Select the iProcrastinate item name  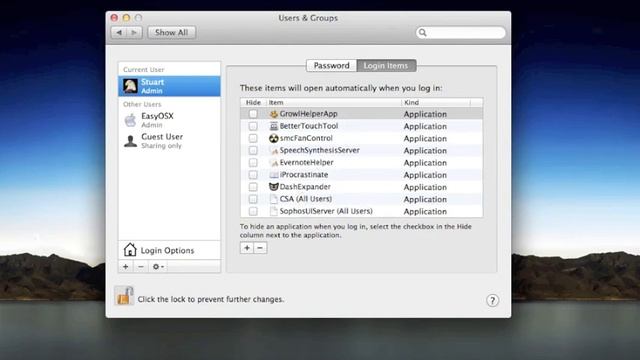coord(304,175)
